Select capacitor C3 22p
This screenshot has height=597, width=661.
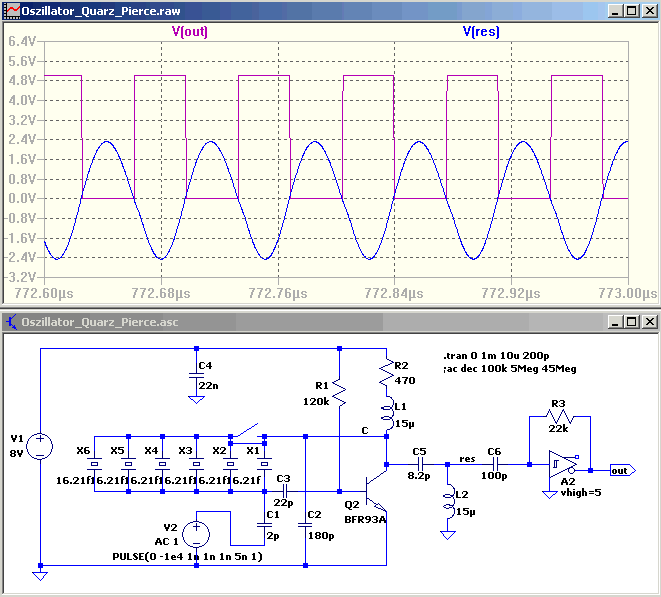coord(285,491)
